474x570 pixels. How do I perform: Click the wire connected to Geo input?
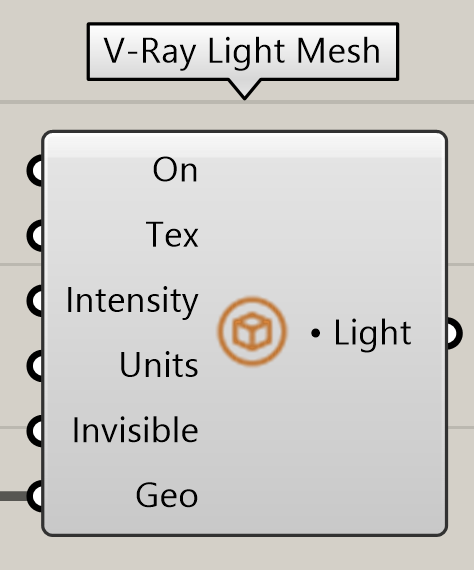14,496
